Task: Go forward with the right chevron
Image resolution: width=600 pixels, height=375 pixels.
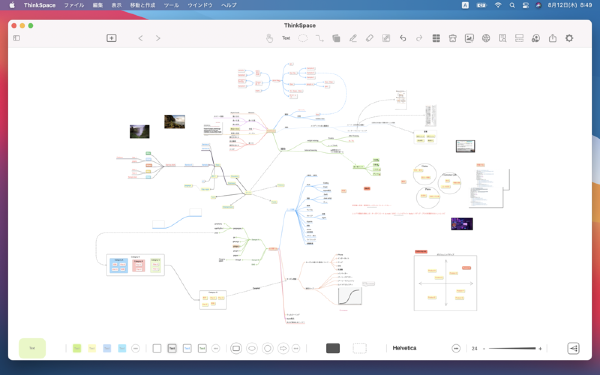Action: click(158, 38)
